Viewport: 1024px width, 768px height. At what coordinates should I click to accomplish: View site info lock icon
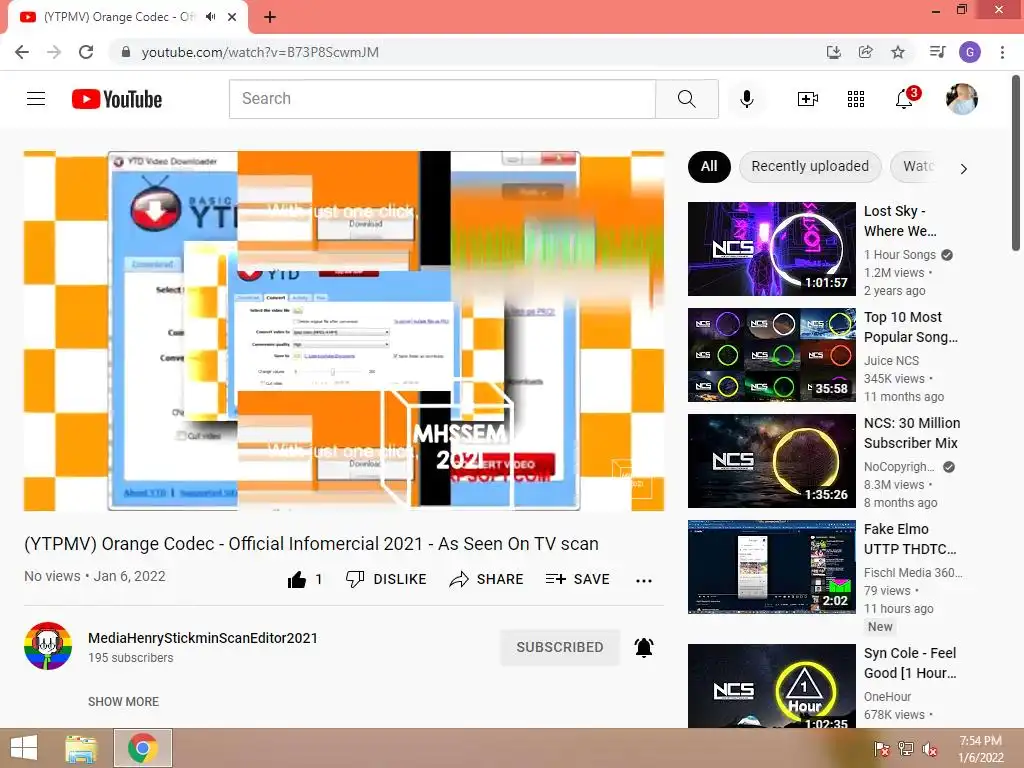click(126, 52)
